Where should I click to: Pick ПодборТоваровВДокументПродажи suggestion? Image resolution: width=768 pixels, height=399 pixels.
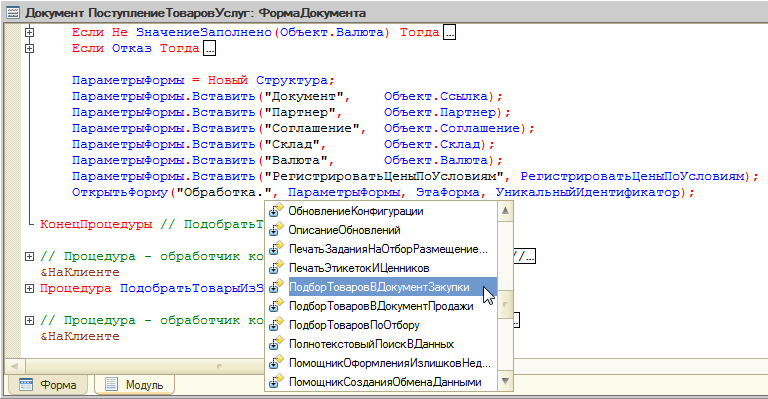pos(381,306)
